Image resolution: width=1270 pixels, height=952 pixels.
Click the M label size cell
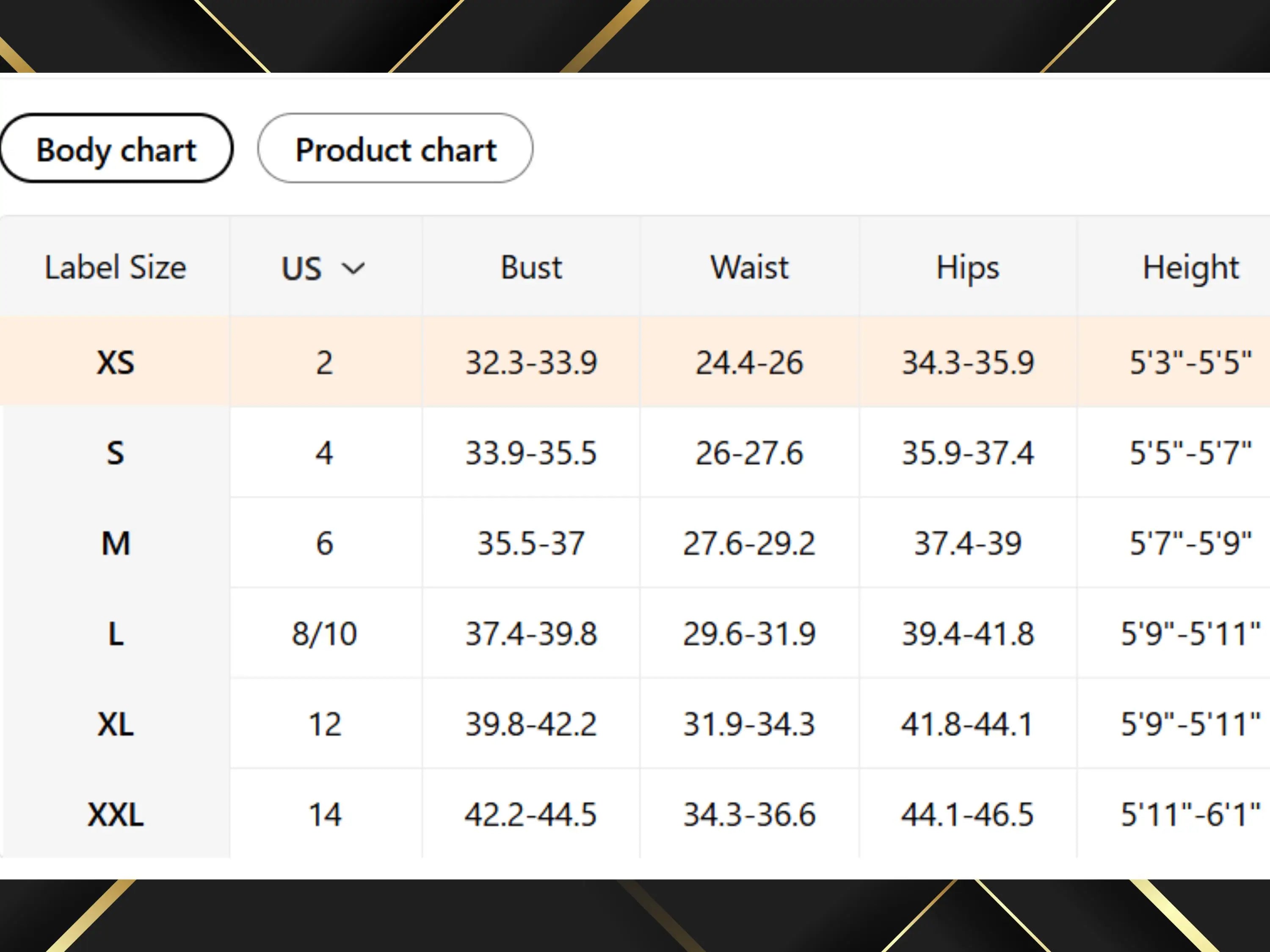[x=116, y=542]
